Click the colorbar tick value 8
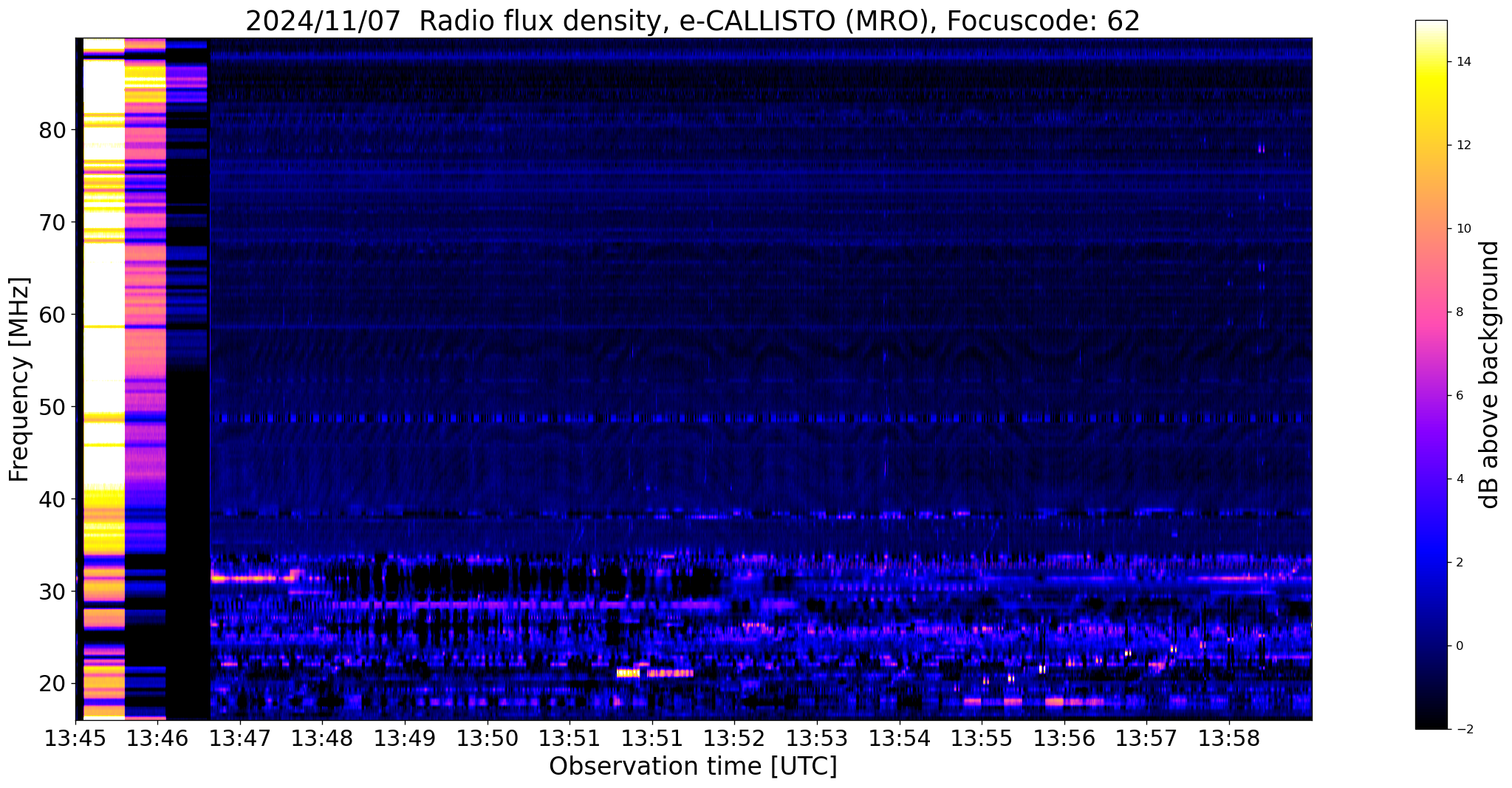Image resolution: width=1512 pixels, height=788 pixels. tap(1460, 312)
